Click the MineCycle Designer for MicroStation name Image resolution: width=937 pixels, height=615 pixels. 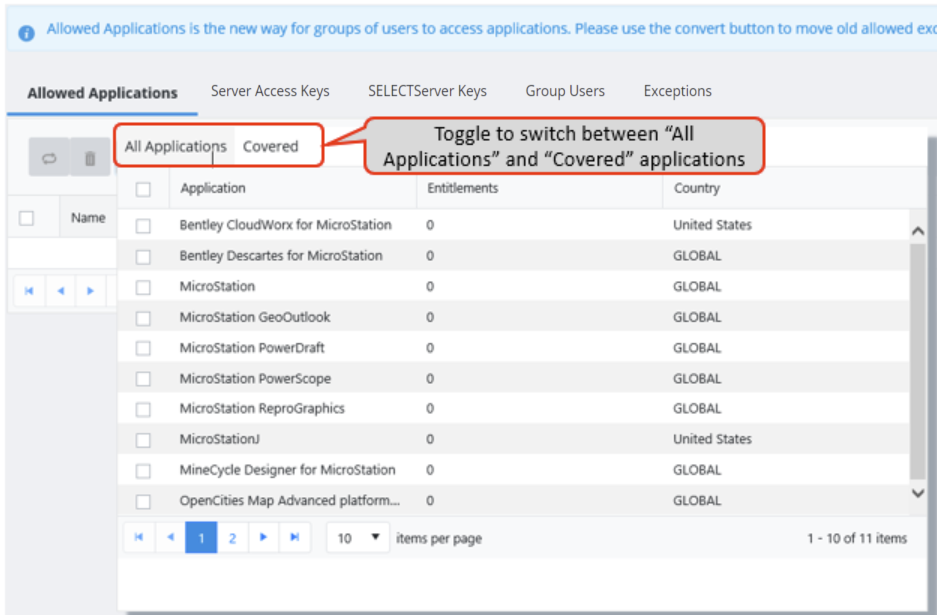[287, 470]
